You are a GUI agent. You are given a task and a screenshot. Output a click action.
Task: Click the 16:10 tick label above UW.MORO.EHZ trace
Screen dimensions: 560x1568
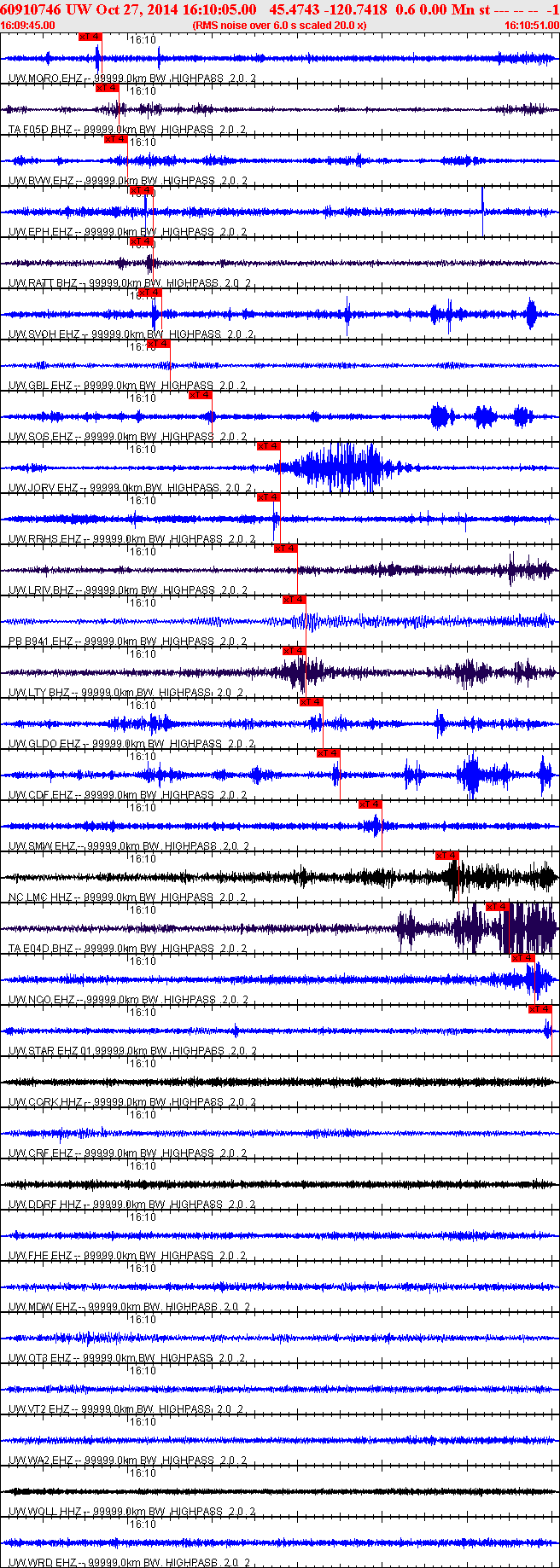click(x=143, y=40)
